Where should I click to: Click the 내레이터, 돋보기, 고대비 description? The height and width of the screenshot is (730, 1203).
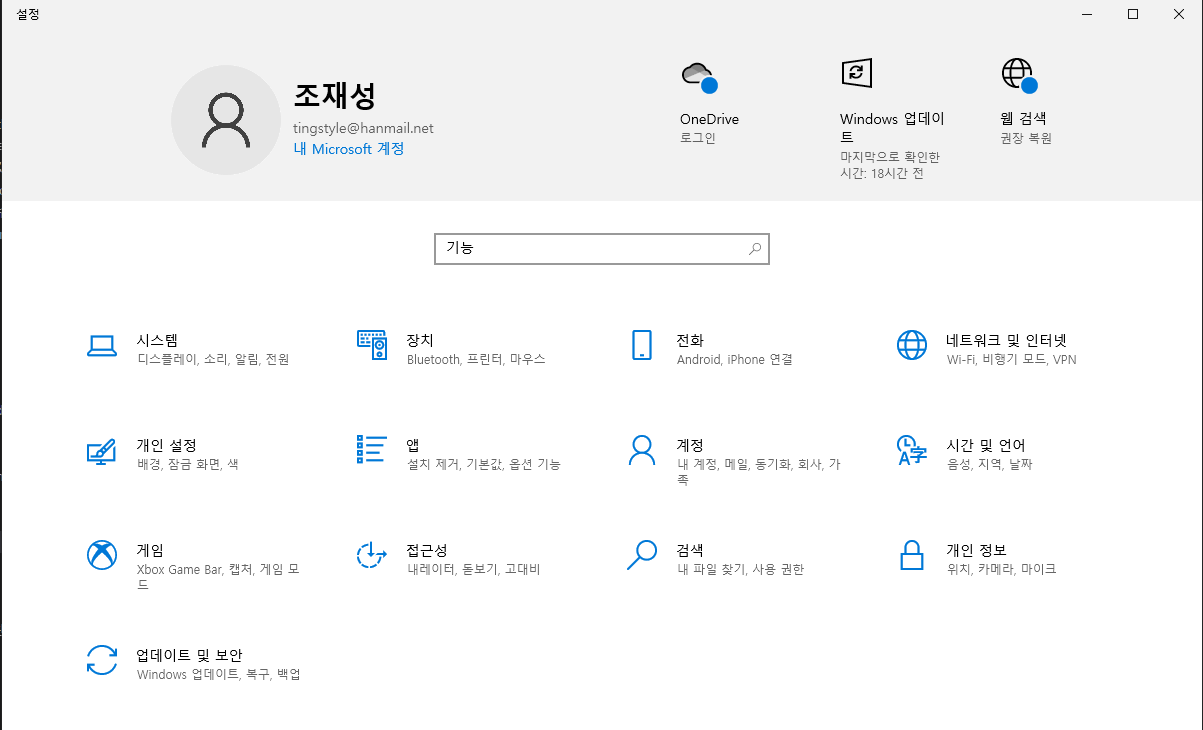coord(474,569)
